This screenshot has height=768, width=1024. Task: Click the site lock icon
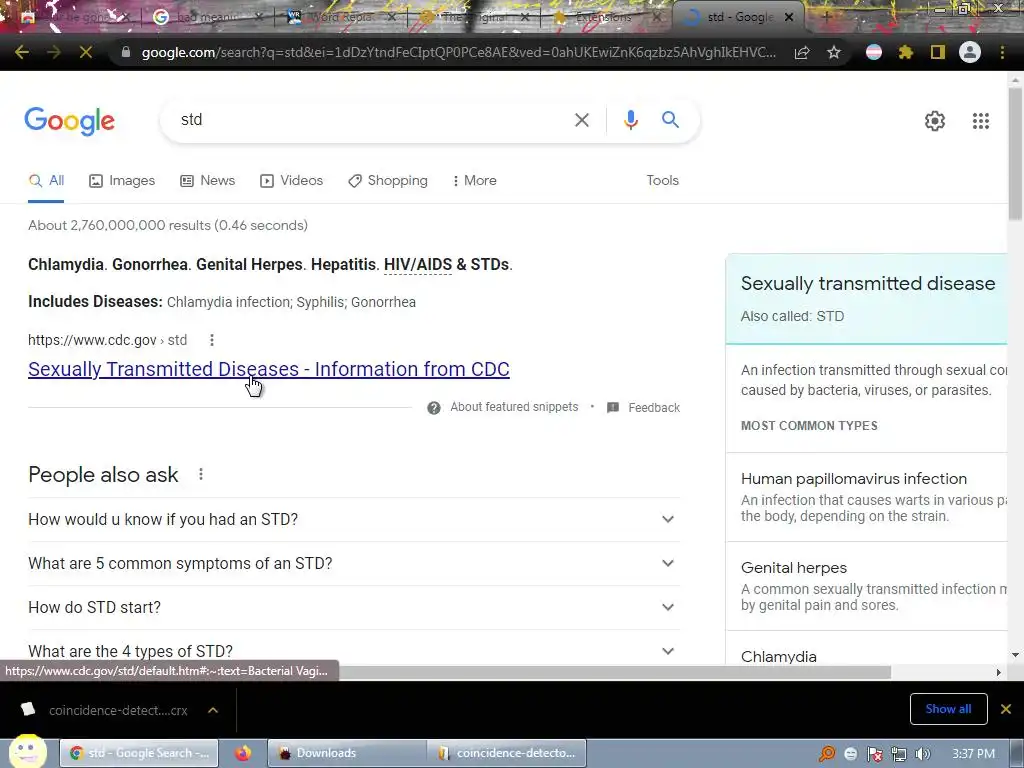(126, 52)
